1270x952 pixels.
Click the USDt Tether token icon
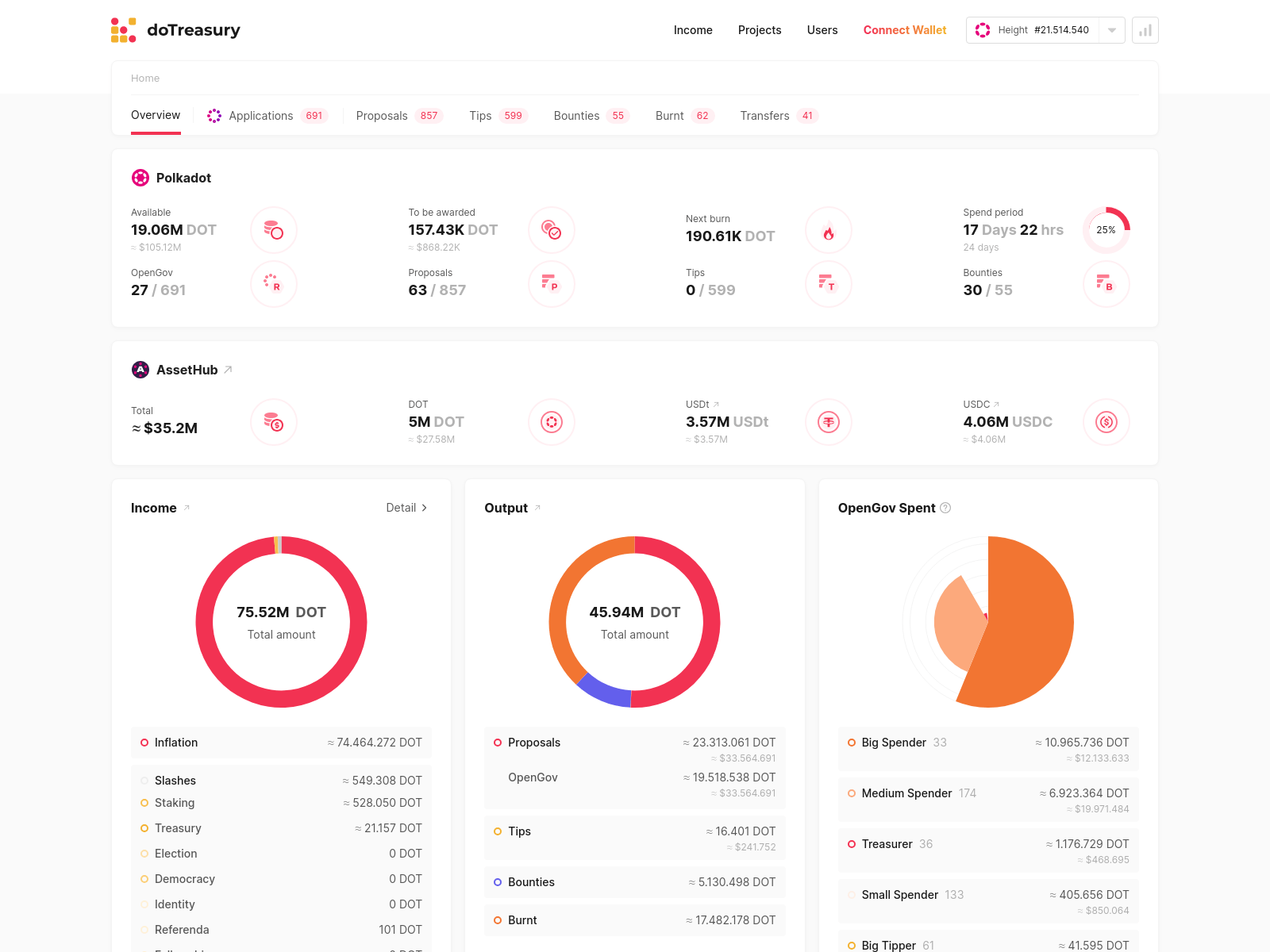point(829,422)
